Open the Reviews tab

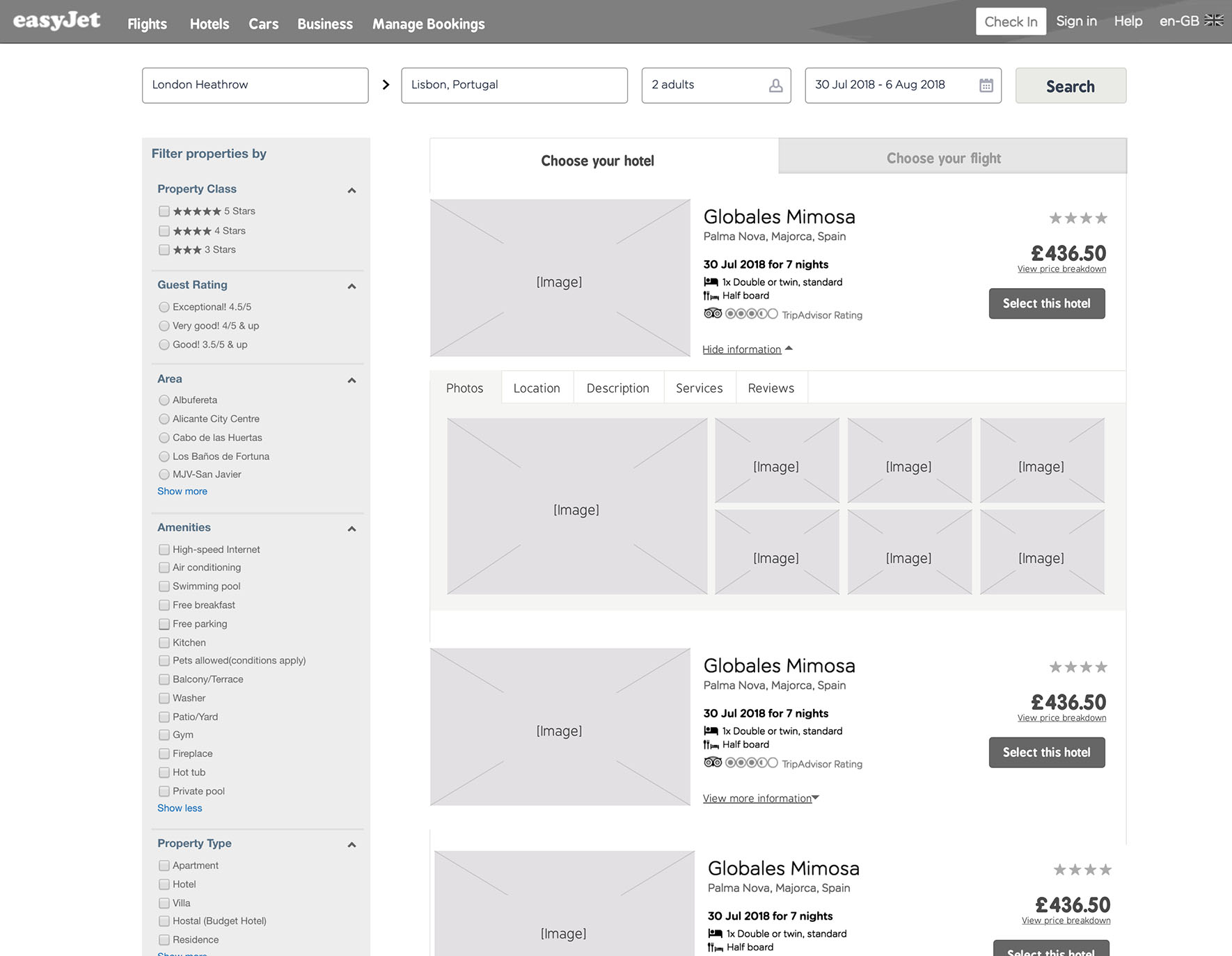[x=771, y=388]
